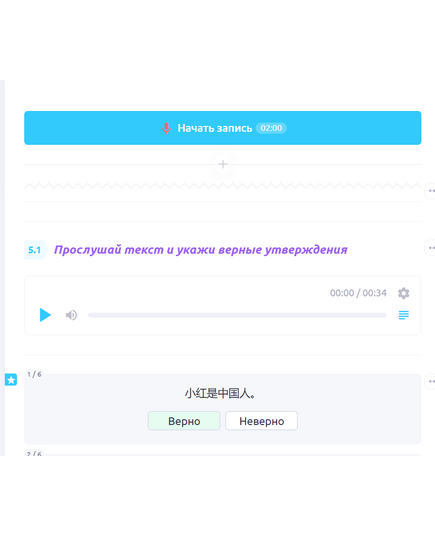Open audio settings gear icon
Viewport: 435px width, 537px height.
(x=403, y=293)
